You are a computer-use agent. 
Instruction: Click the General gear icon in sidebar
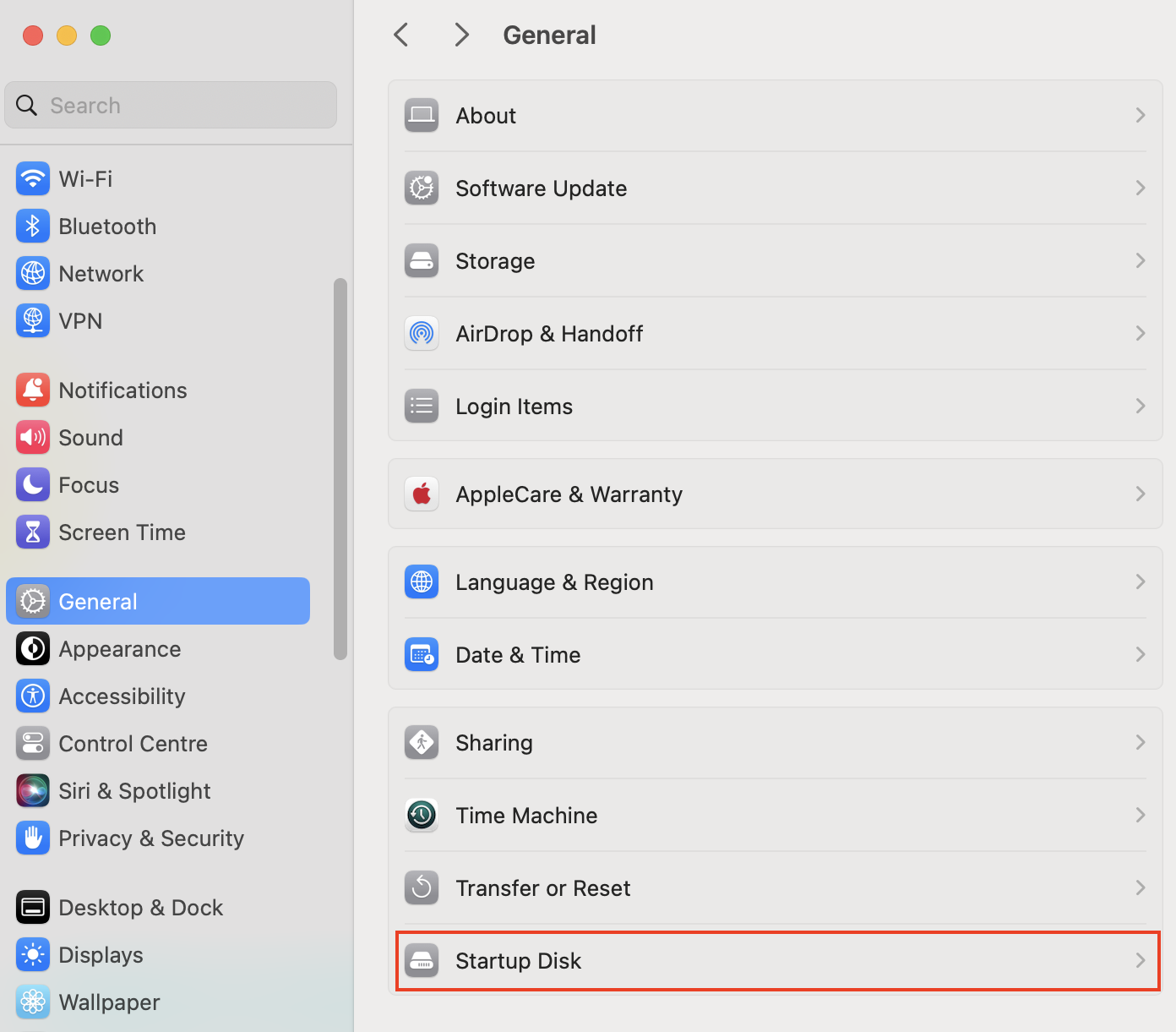(x=33, y=602)
